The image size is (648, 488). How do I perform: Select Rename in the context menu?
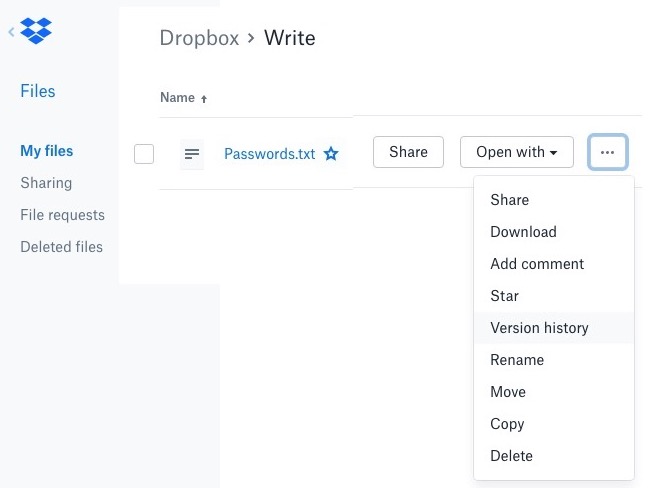click(x=554, y=360)
